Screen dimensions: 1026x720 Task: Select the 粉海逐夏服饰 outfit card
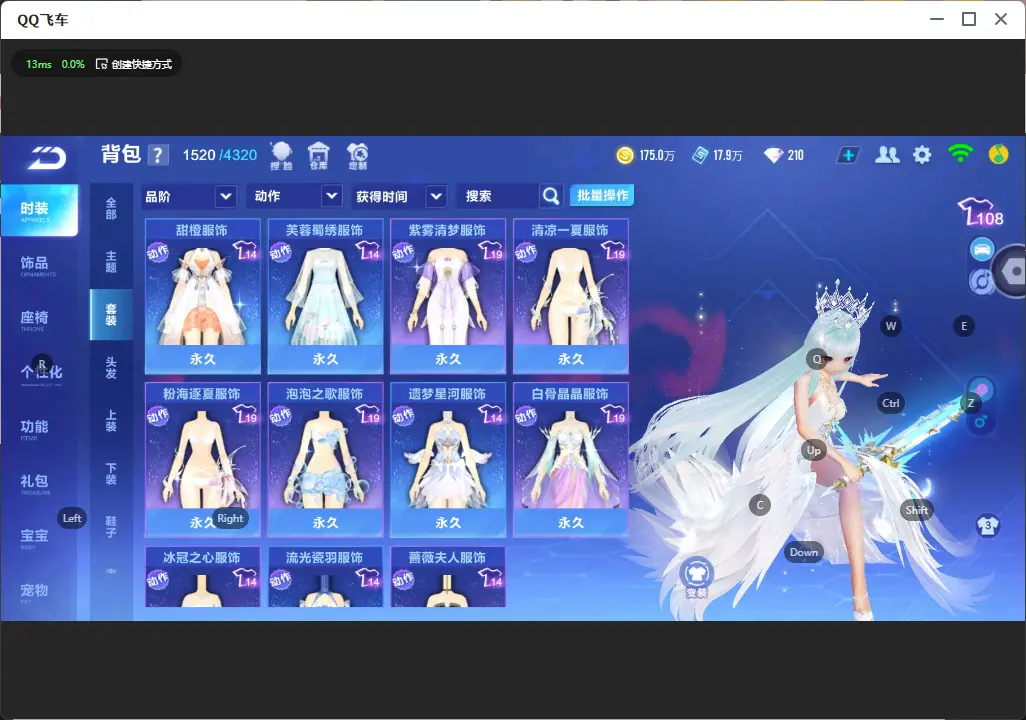click(x=202, y=459)
